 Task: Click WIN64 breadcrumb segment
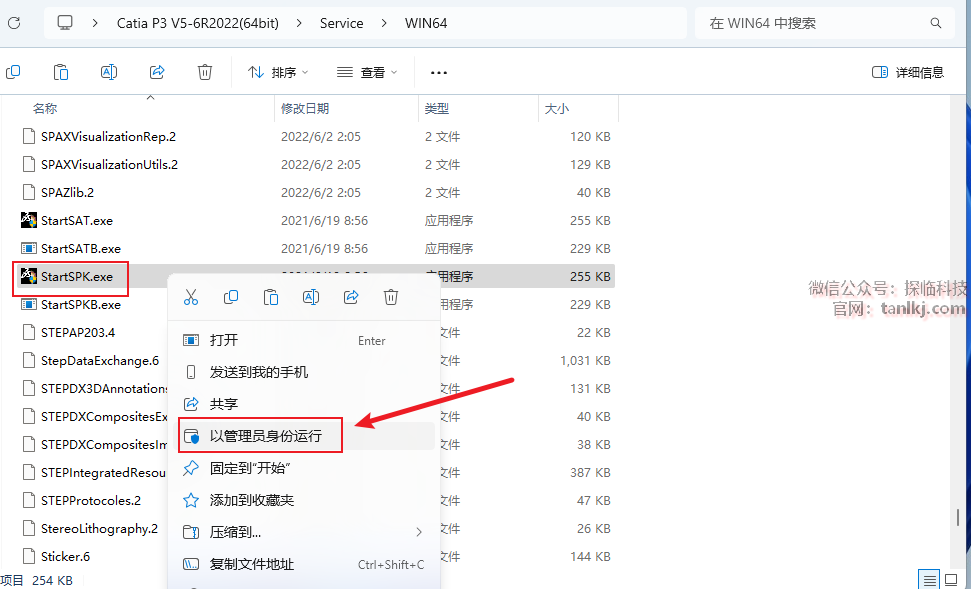(426, 24)
